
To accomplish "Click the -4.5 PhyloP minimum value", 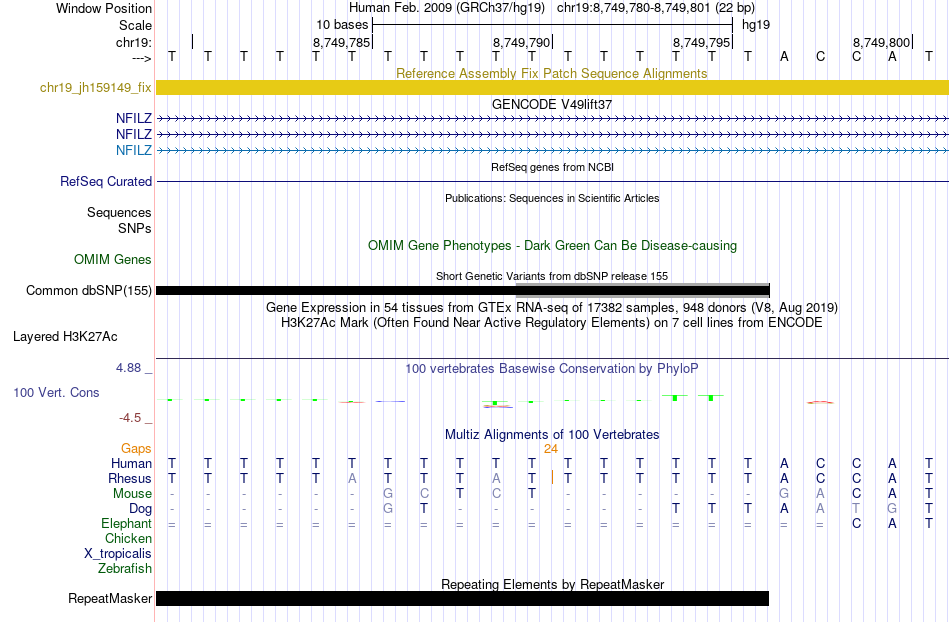I will [130, 418].
